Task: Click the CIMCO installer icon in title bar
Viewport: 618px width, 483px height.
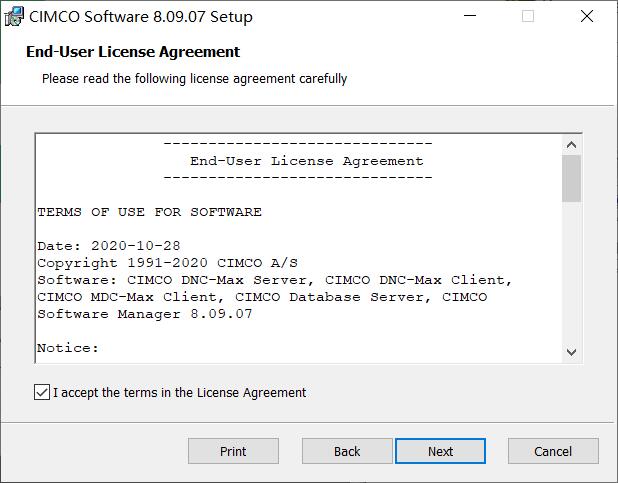Action: 16,16
